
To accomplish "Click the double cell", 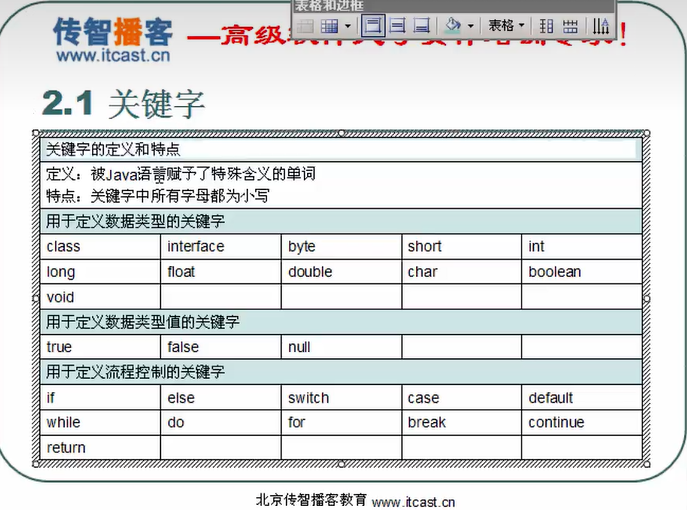I will [341, 272].
